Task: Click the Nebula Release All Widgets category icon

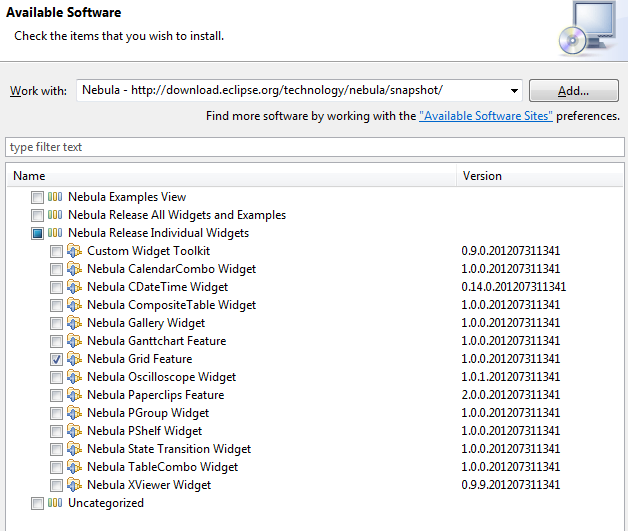Action: point(55,215)
